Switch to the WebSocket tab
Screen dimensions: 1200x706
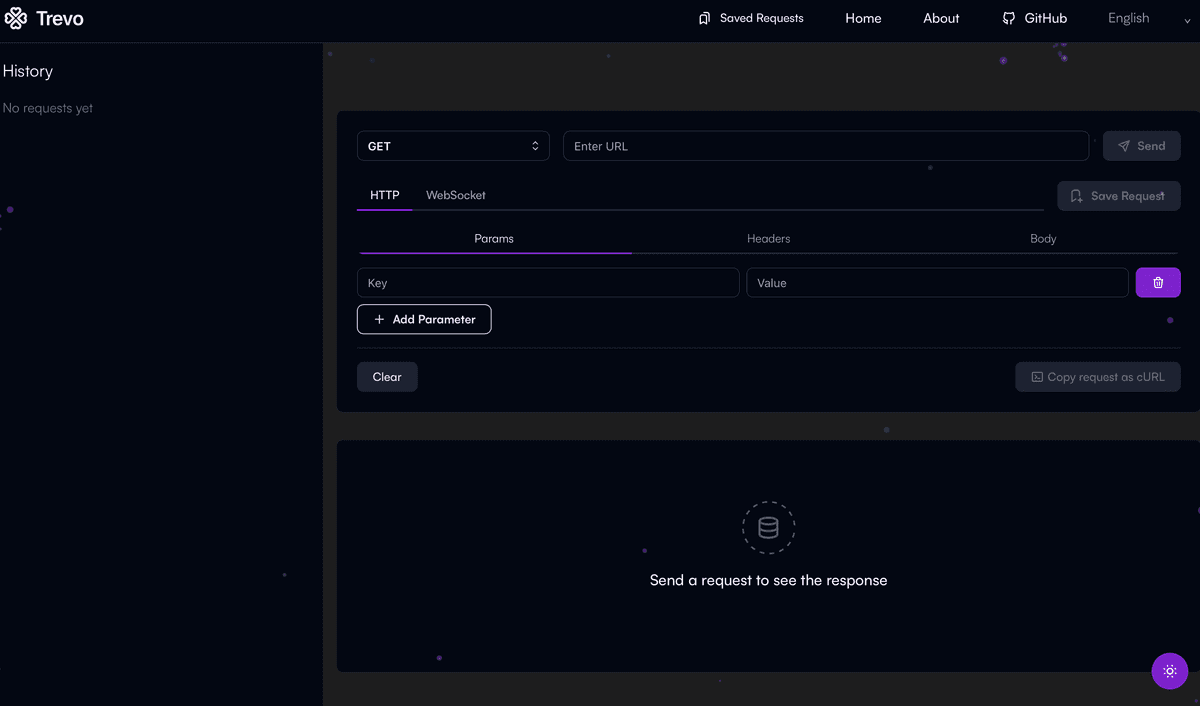click(455, 195)
